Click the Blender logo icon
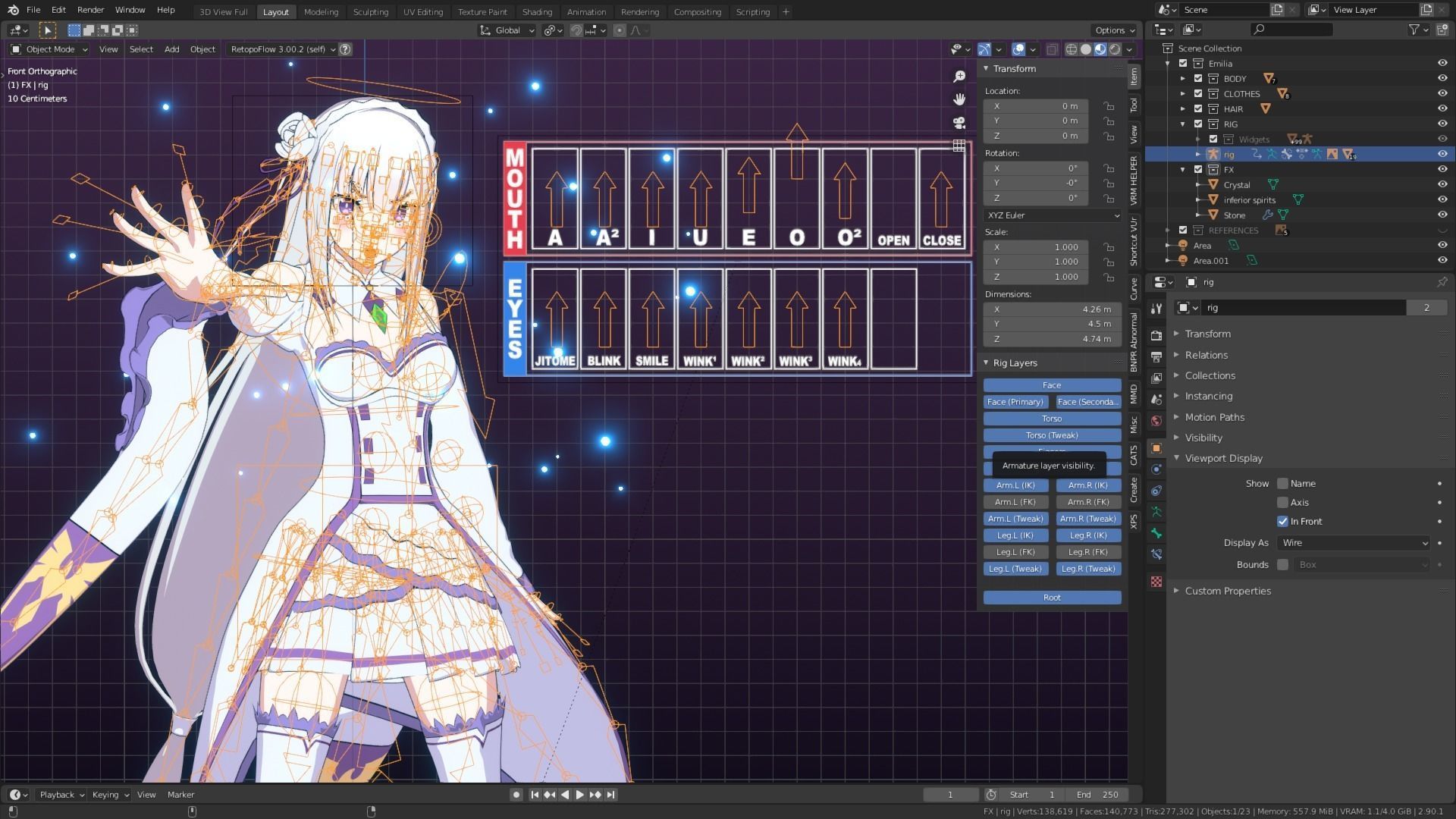Image resolution: width=1456 pixels, height=819 pixels. (13, 10)
